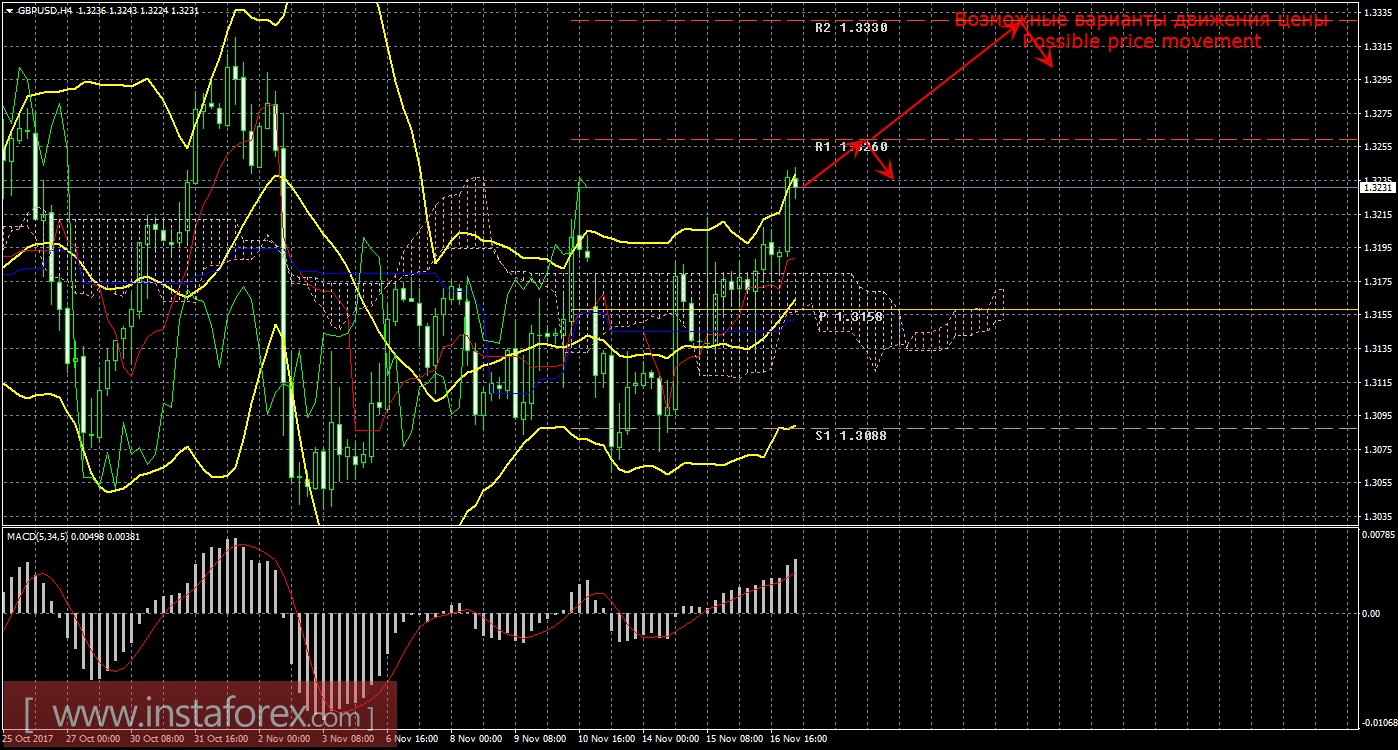Click the current price tag 1.3231
This screenshot has width=1398, height=750.
pyautogui.click(x=1376, y=186)
